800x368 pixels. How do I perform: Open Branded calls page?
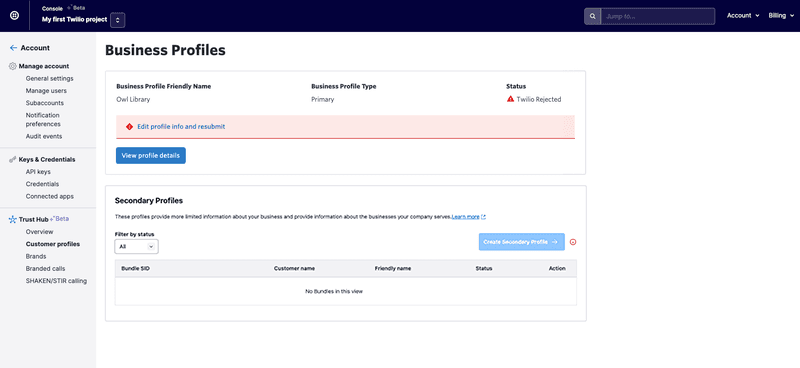[45, 268]
